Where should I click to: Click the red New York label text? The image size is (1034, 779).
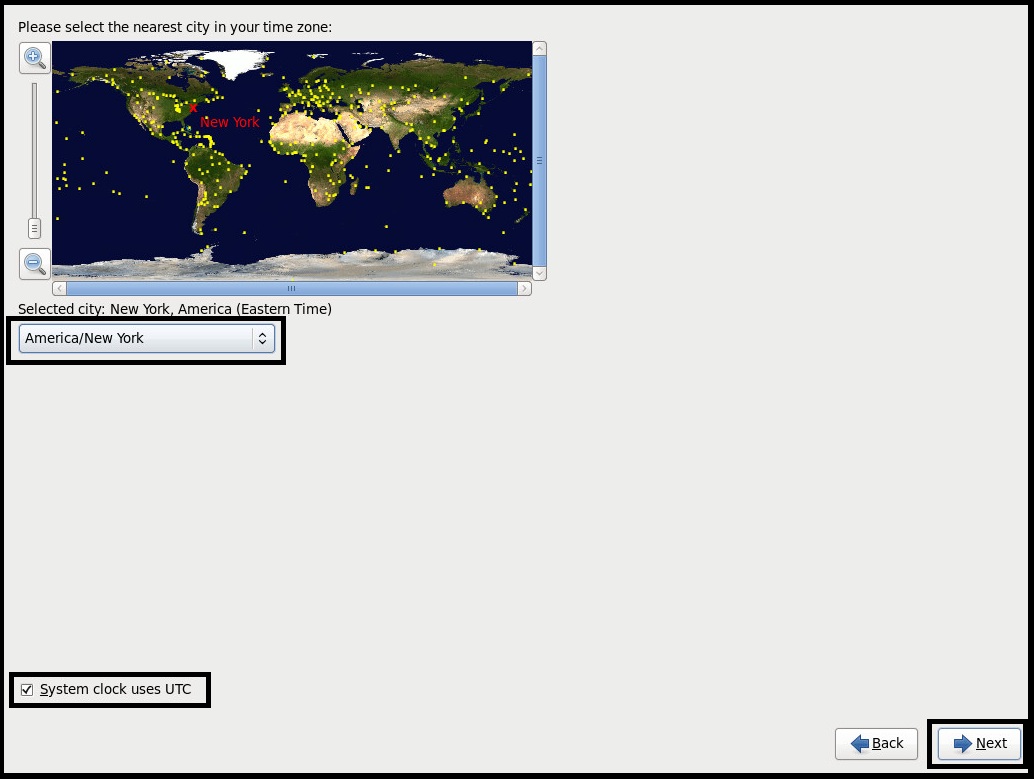[229, 122]
